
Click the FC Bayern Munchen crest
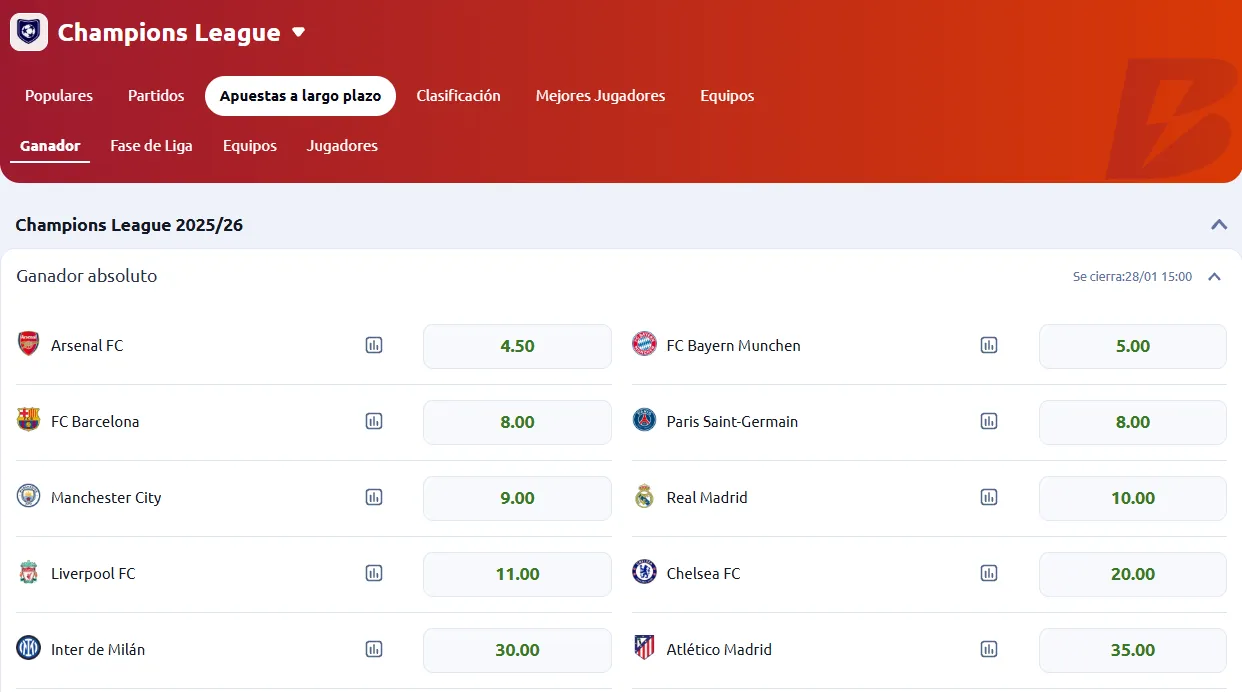tap(645, 345)
